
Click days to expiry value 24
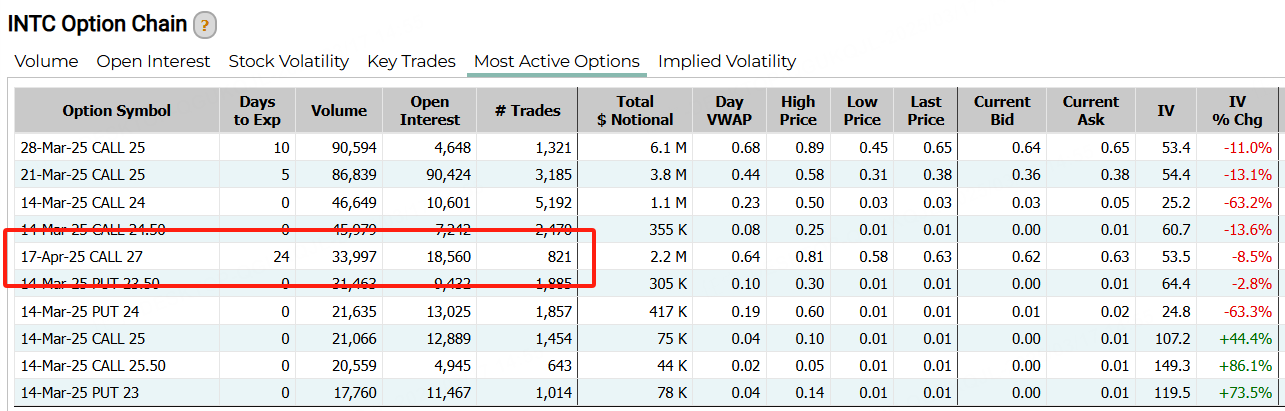[280, 257]
